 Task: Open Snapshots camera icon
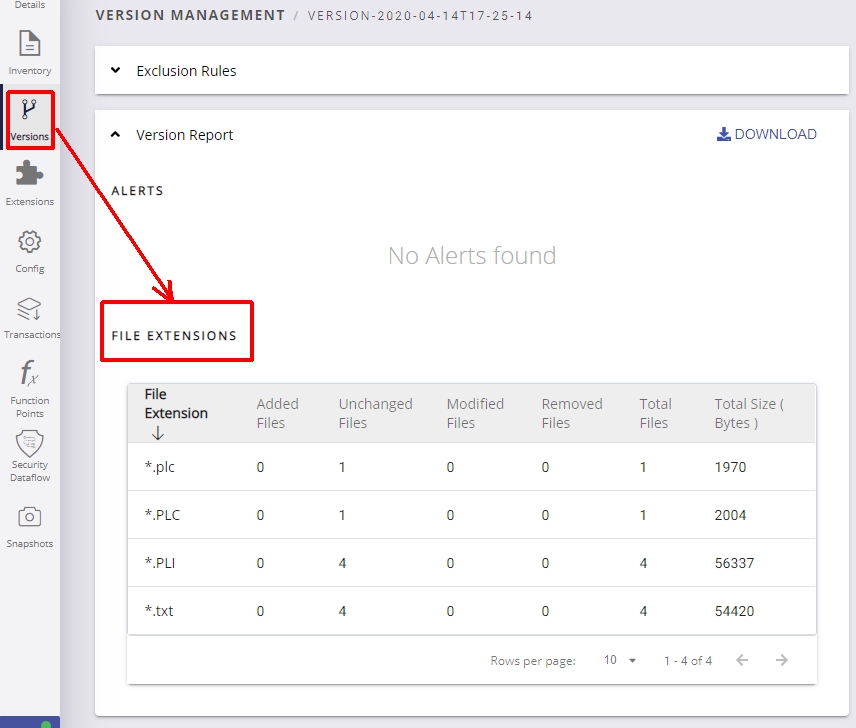30,517
